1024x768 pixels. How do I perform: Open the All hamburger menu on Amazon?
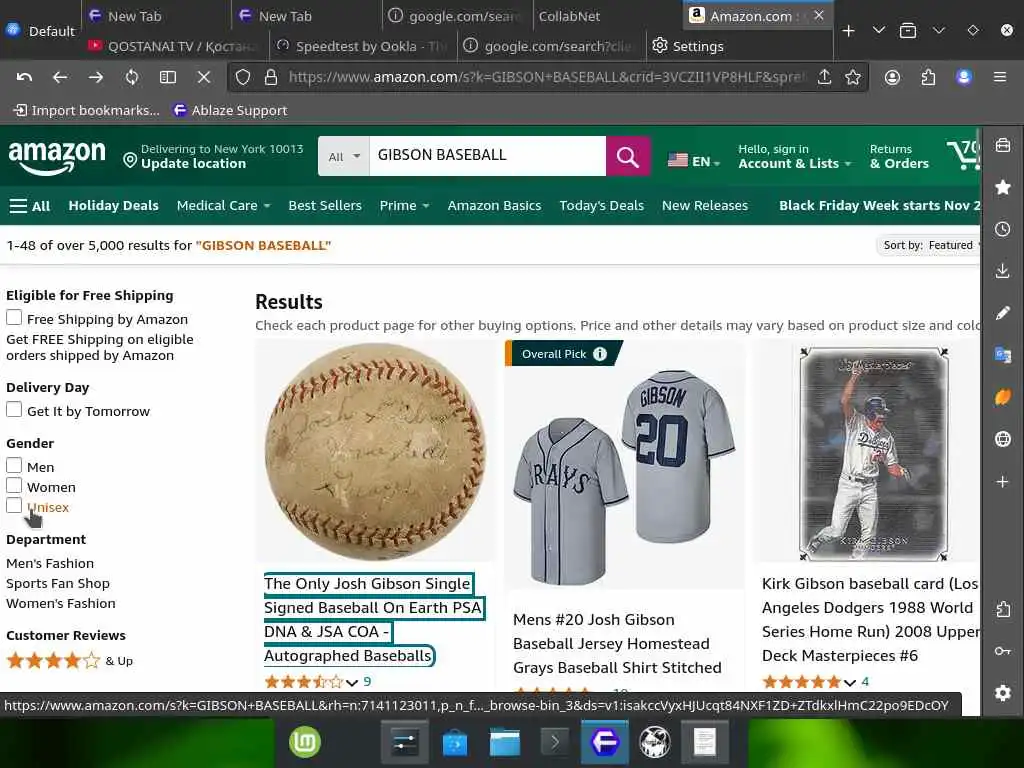click(x=30, y=206)
